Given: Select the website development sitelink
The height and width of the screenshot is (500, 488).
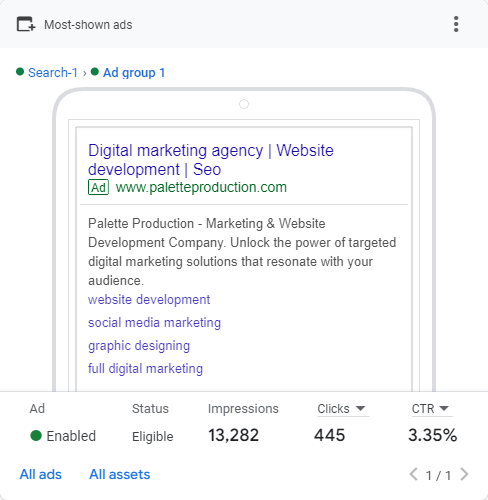Looking at the screenshot, I should pyautogui.click(x=149, y=300).
